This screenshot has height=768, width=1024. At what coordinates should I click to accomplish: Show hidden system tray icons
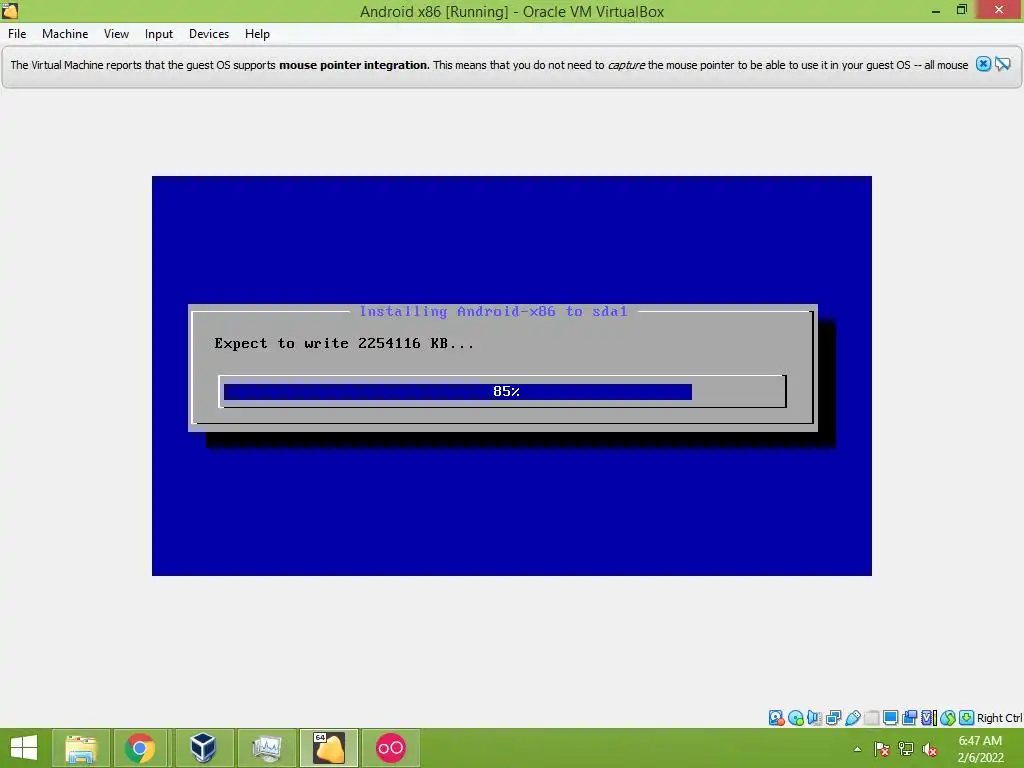pyautogui.click(x=857, y=749)
